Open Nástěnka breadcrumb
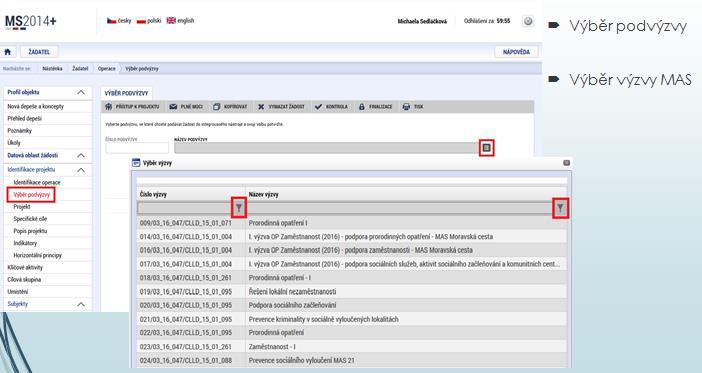Screen dimensions: 702x373 coord(52,69)
